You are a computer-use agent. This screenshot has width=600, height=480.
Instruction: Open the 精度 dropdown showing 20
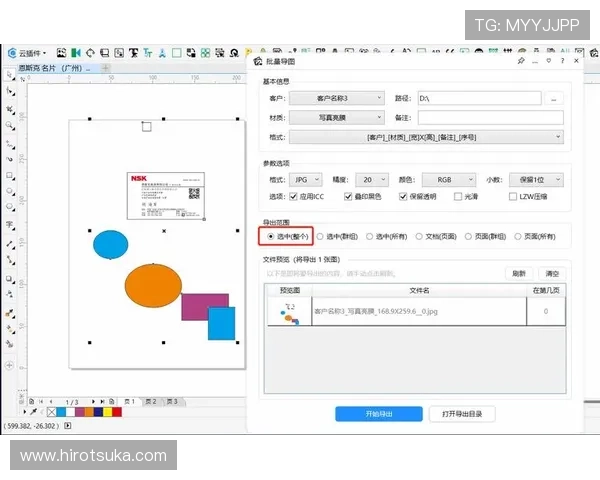pyautogui.click(x=372, y=180)
